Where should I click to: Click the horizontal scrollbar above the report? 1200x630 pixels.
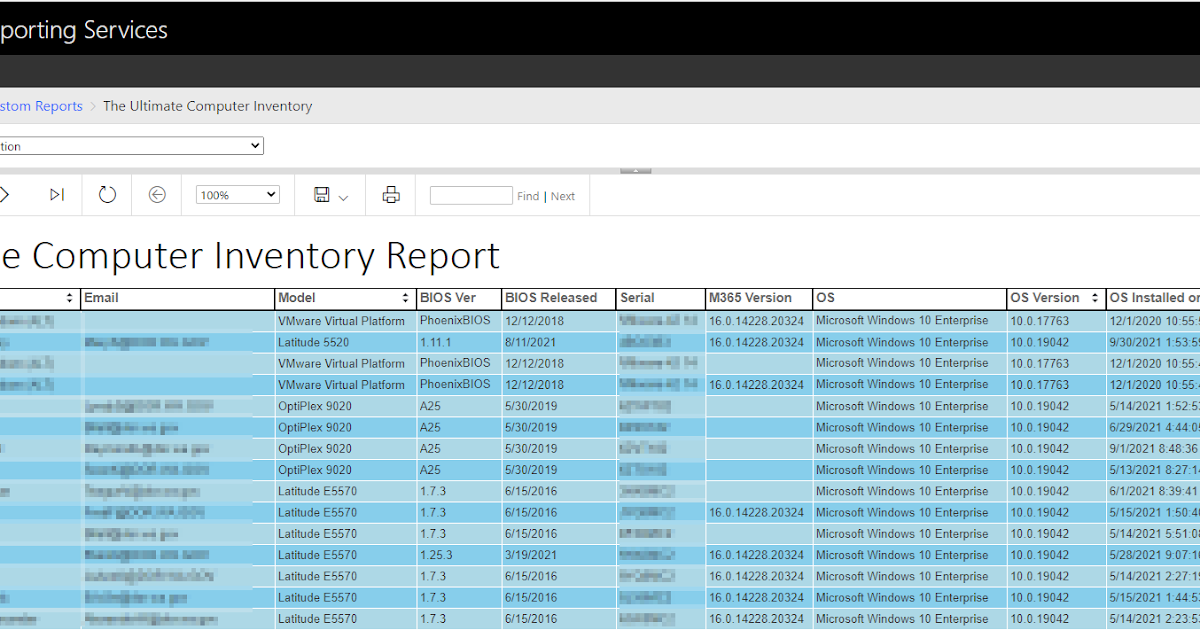pos(635,170)
